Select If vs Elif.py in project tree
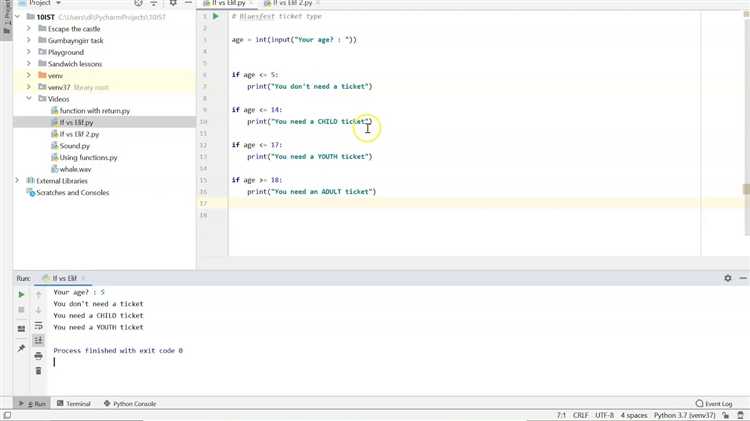 coord(77,122)
